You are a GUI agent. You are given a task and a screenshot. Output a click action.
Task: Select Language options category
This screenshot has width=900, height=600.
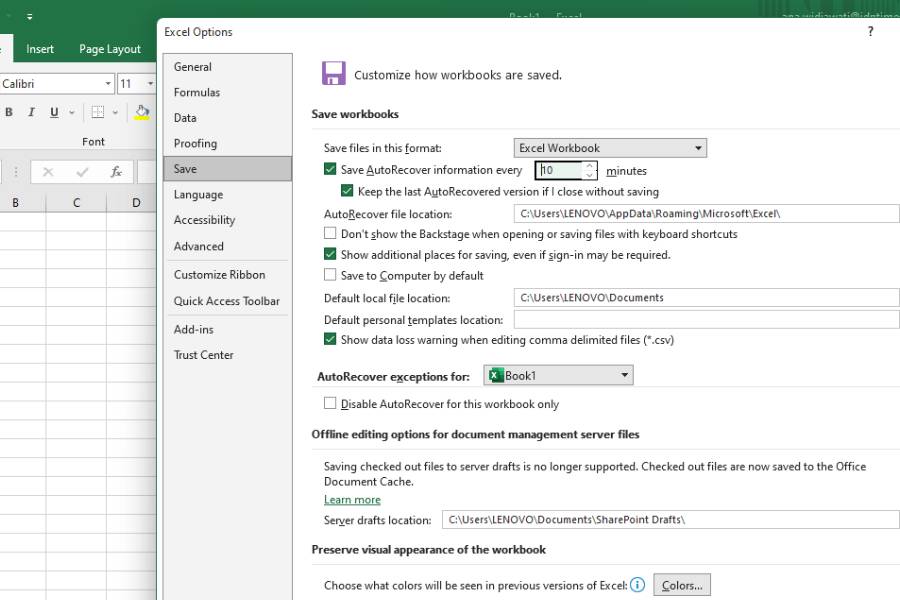click(x=228, y=194)
